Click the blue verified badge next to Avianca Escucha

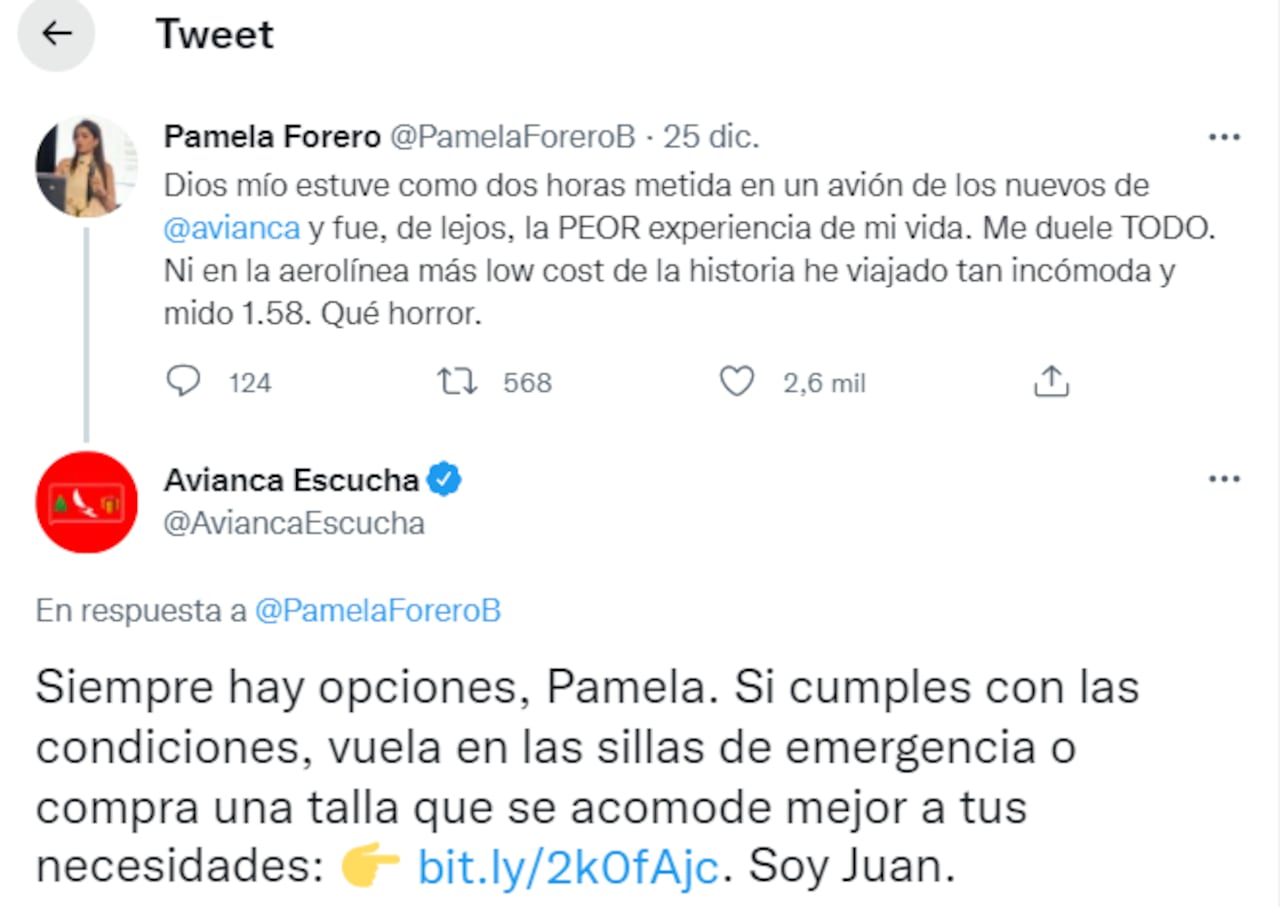443,479
